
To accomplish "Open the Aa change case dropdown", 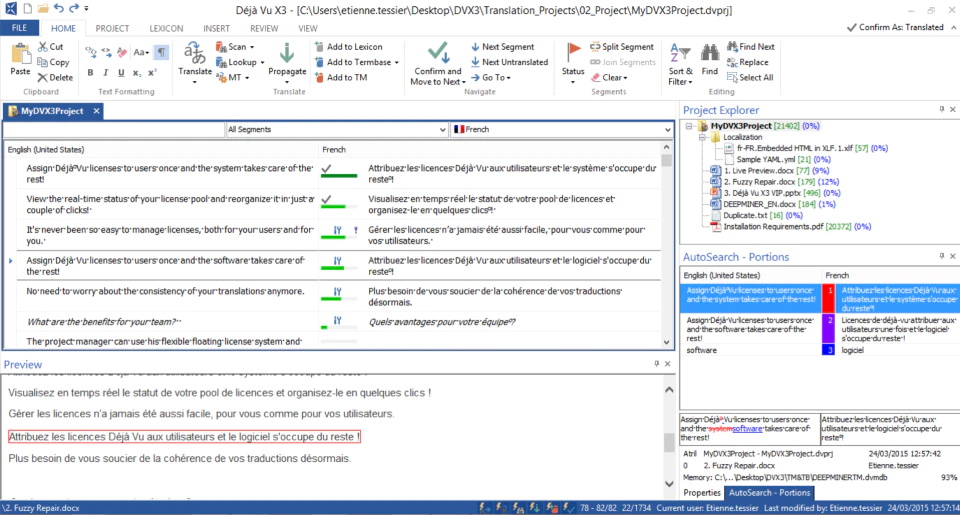I will pos(141,52).
